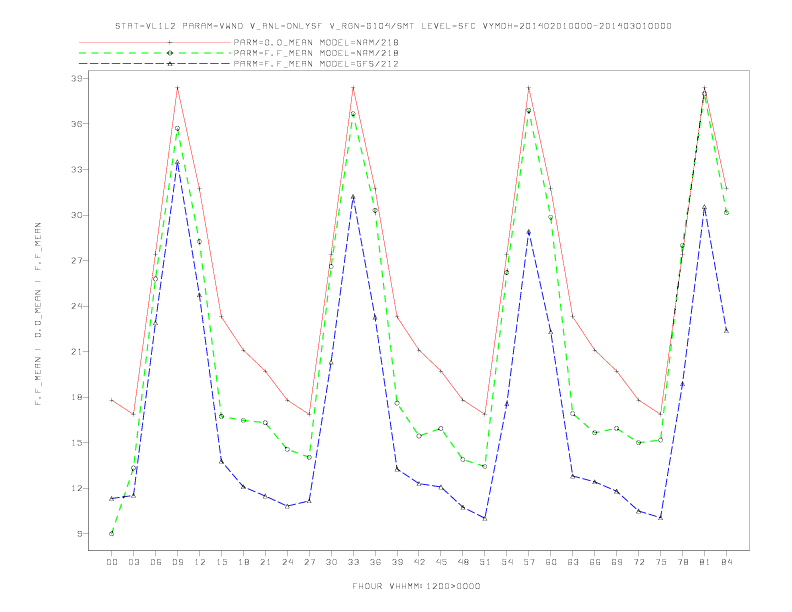The width and height of the screenshot is (792, 612).
Task: Click x-axis tick label 57
Action: pos(529,562)
